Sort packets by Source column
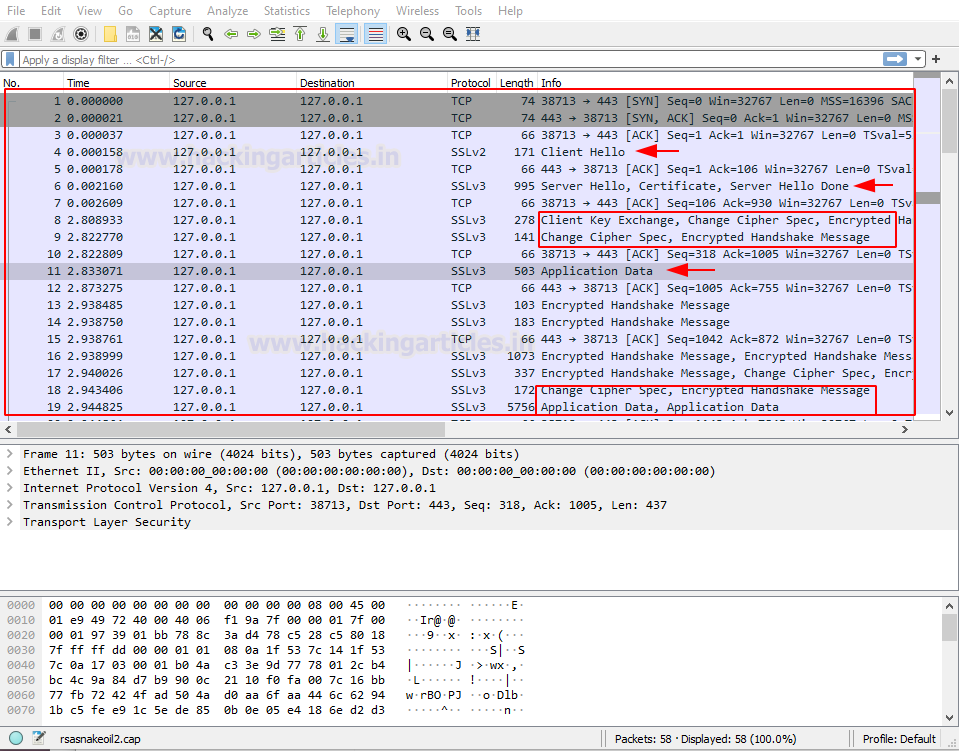This screenshot has height=751, width=959. click(x=233, y=83)
